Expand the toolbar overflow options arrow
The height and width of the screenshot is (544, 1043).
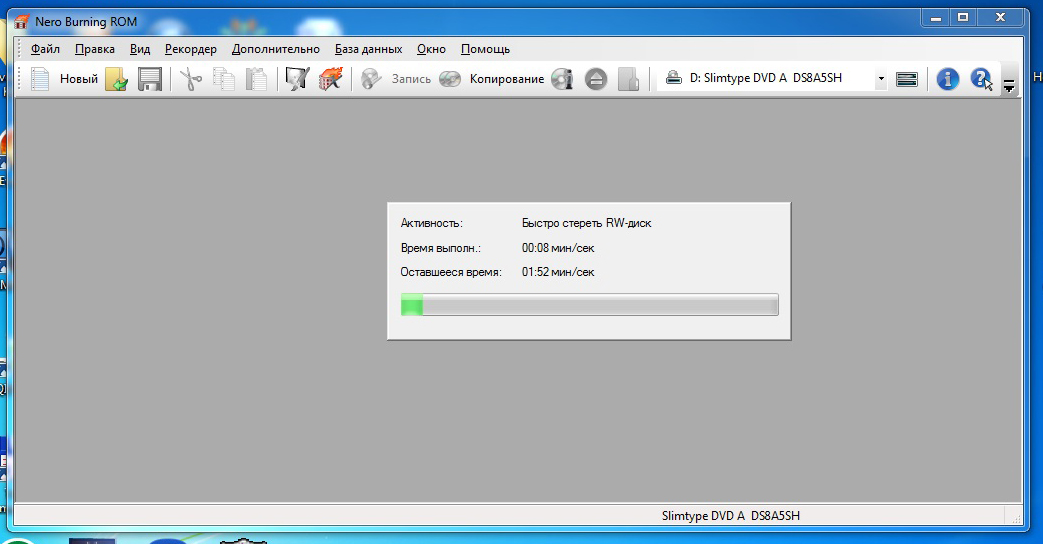point(1009,85)
